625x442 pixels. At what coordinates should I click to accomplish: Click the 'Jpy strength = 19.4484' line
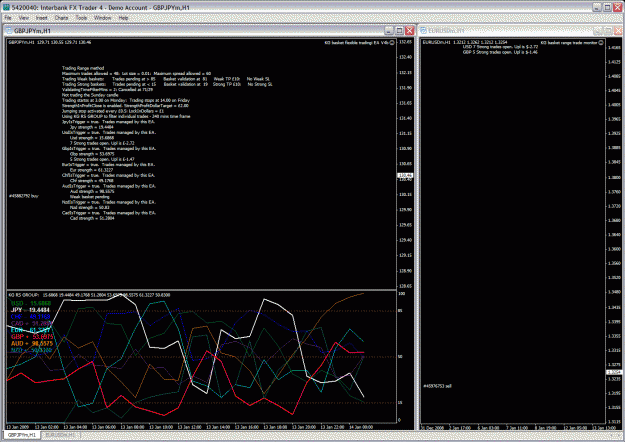click(x=92, y=127)
